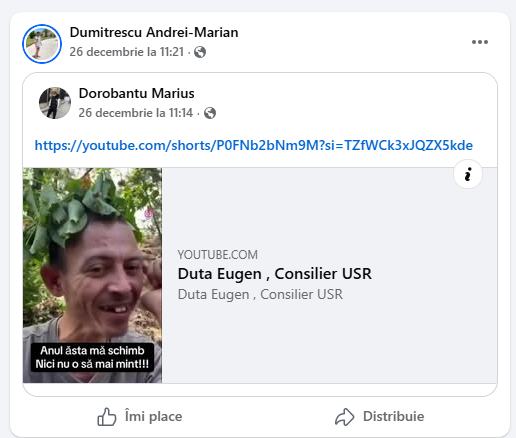
Task: Click the YOUTUBE.COM source label
Action: (x=218, y=255)
